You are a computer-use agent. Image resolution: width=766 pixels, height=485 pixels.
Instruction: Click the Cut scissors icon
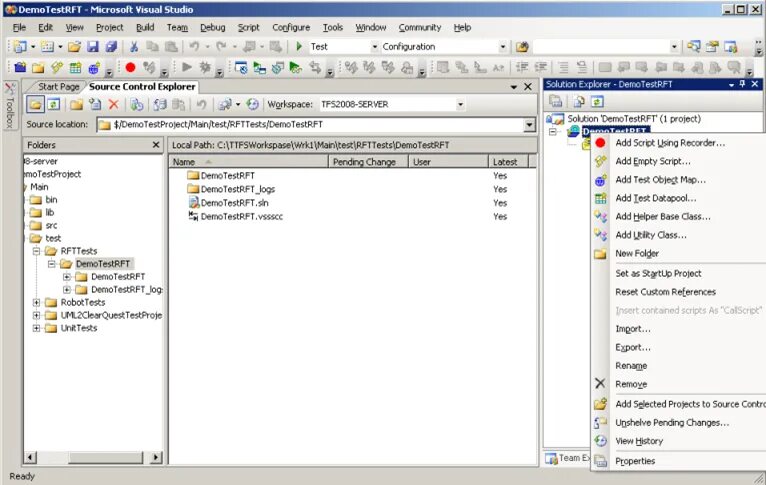pyautogui.click(x=134, y=47)
